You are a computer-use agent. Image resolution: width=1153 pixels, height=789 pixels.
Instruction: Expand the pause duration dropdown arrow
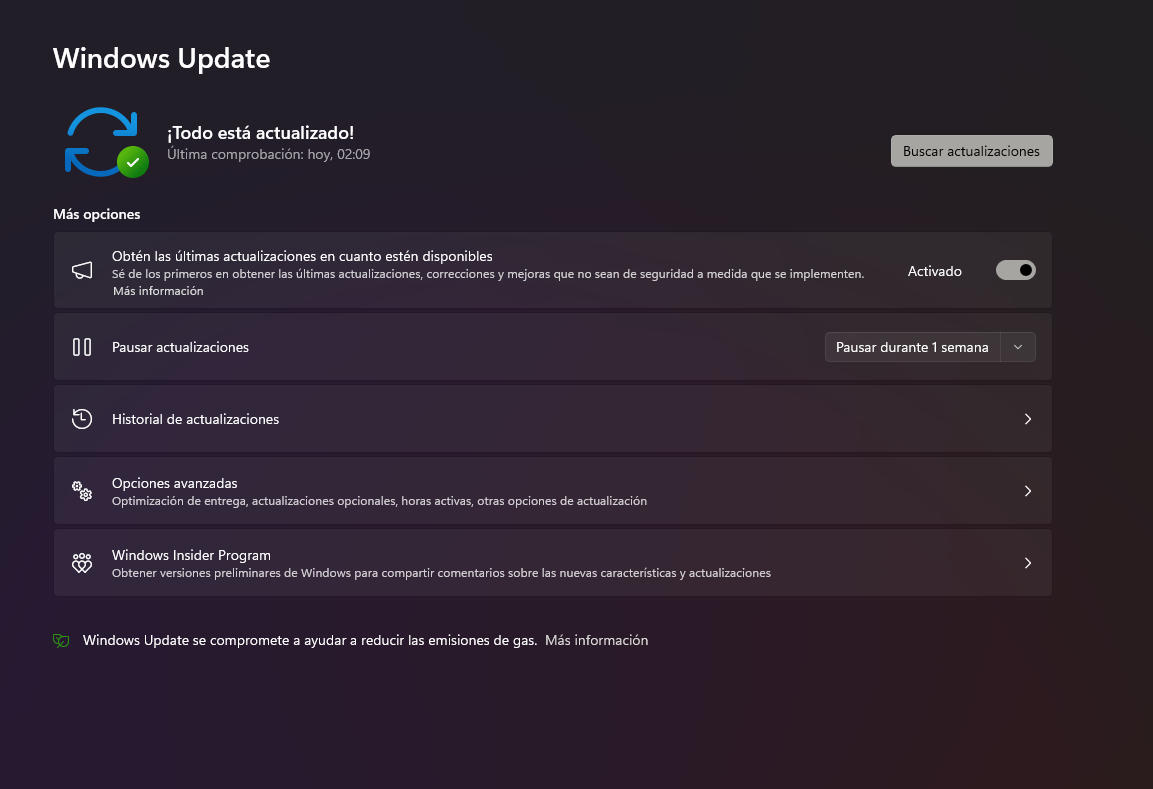click(x=1018, y=347)
